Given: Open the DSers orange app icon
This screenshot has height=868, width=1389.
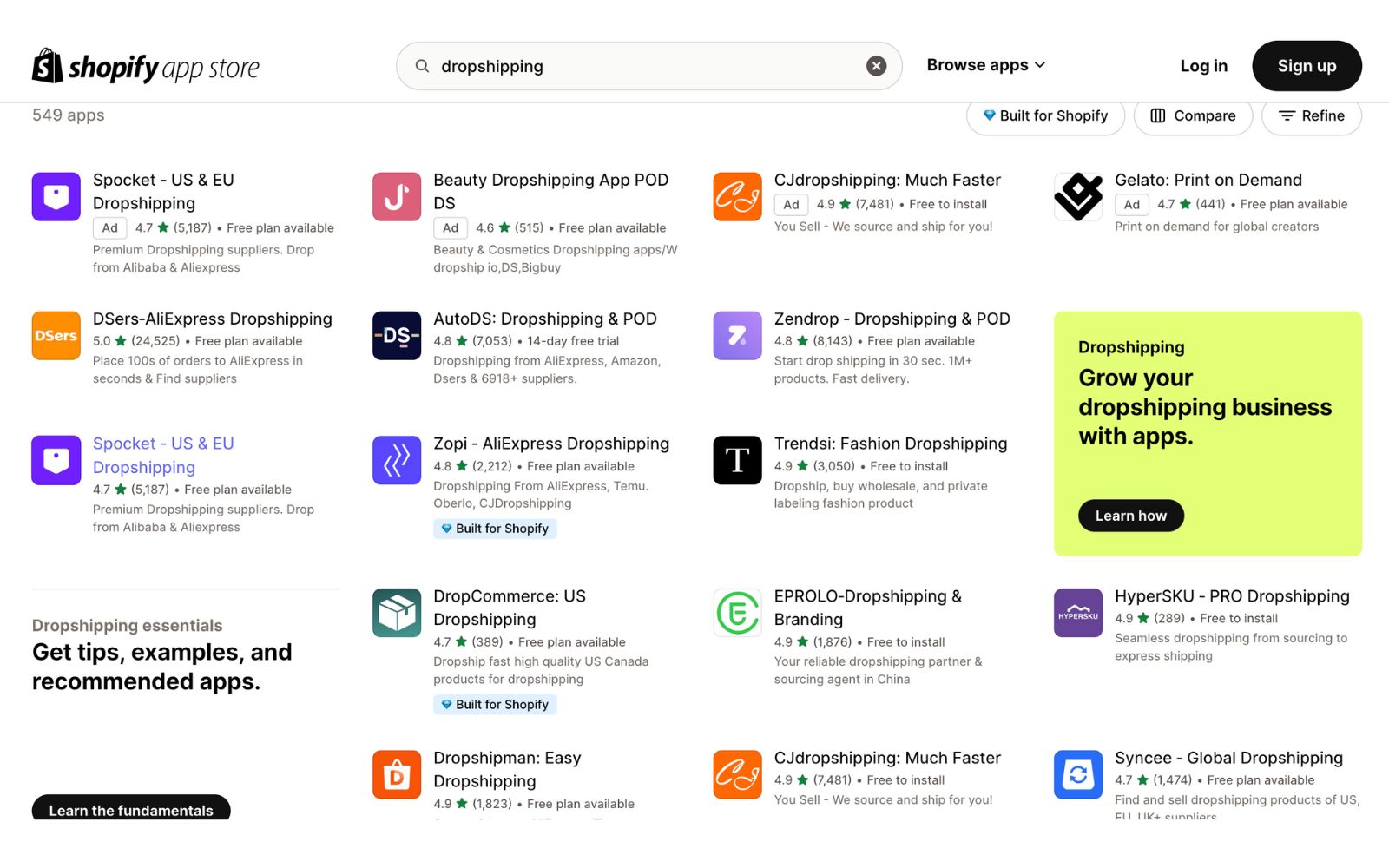Looking at the screenshot, I should 56,335.
